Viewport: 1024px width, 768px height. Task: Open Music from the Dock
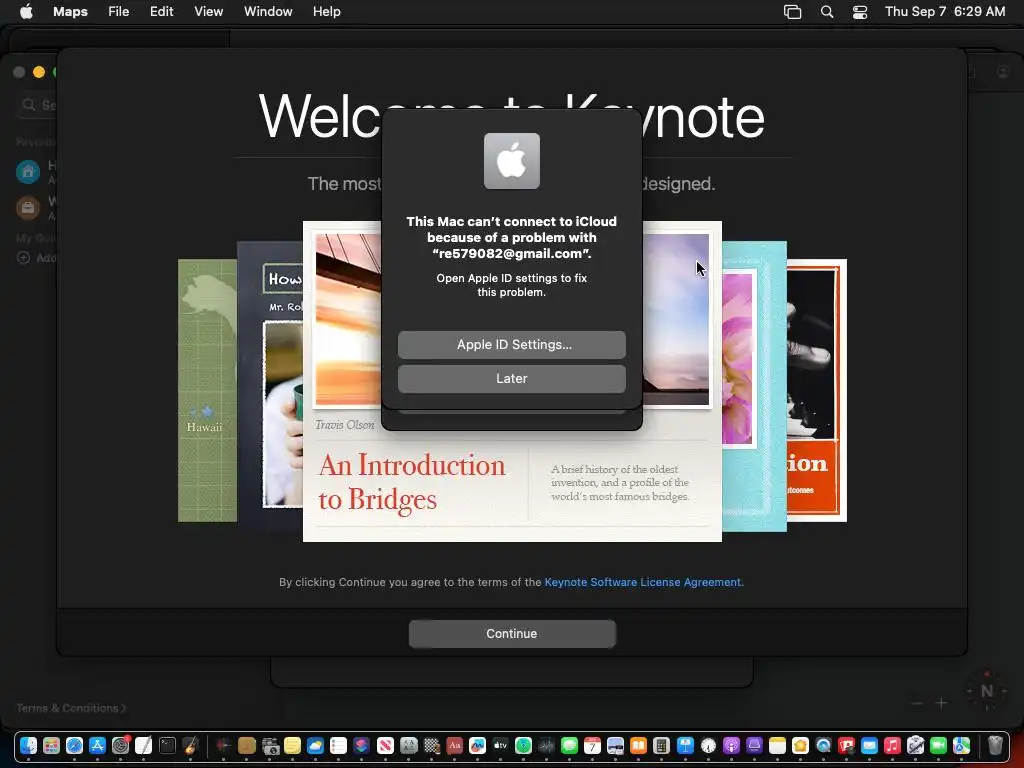(x=892, y=745)
